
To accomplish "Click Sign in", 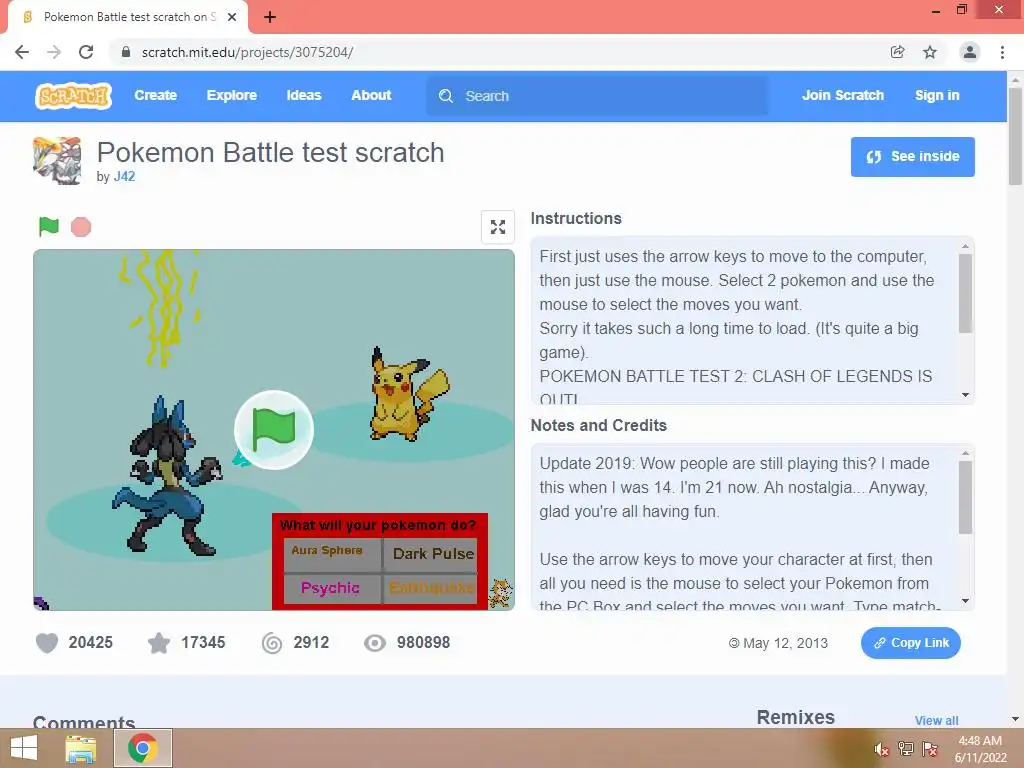I will [x=937, y=95].
